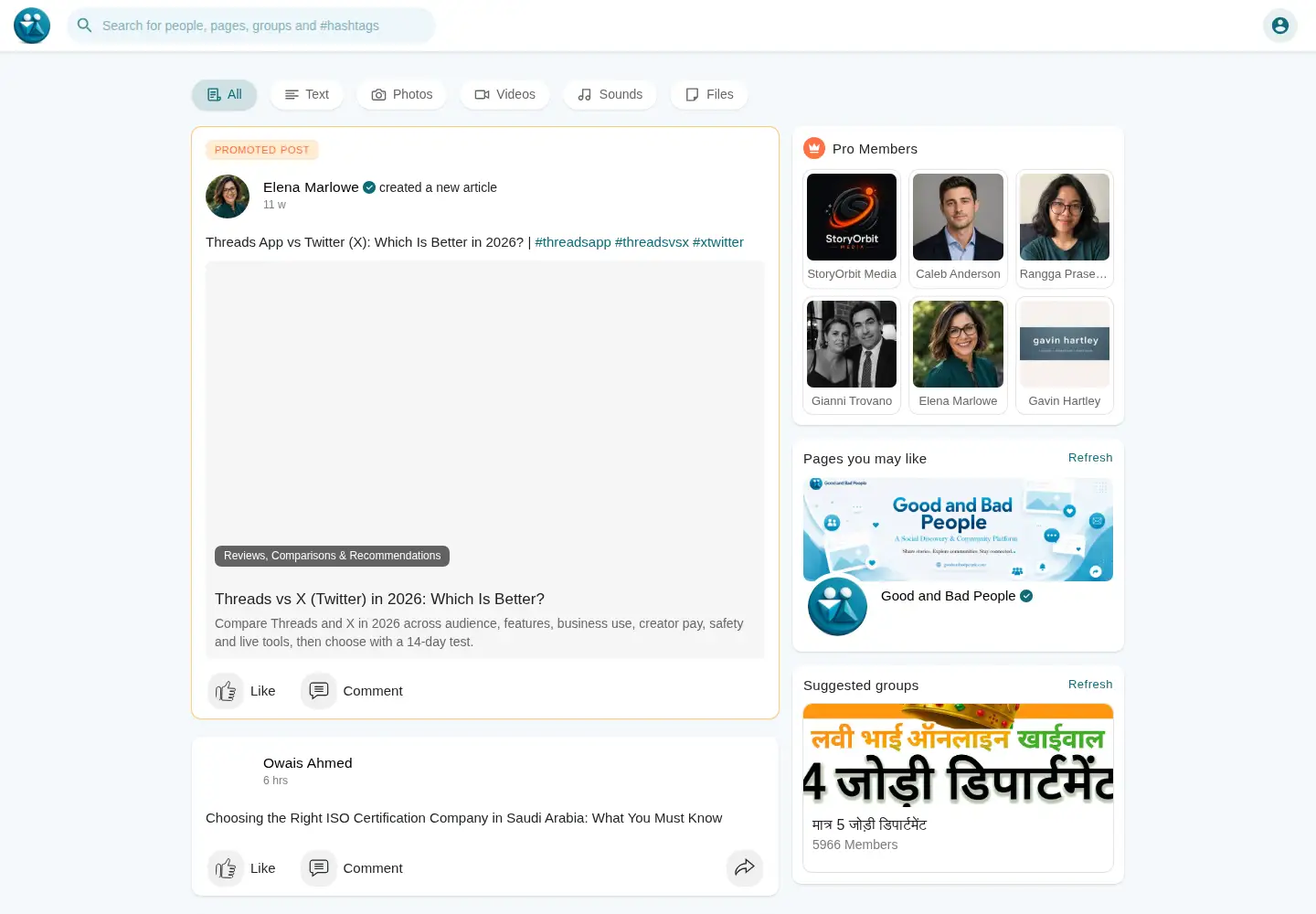Image resolution: width=1316 pixels, height=914 pixels.
Task: Open Elena Marlowe pro member card
Action: pyautogui.click(x=958, y=356)
